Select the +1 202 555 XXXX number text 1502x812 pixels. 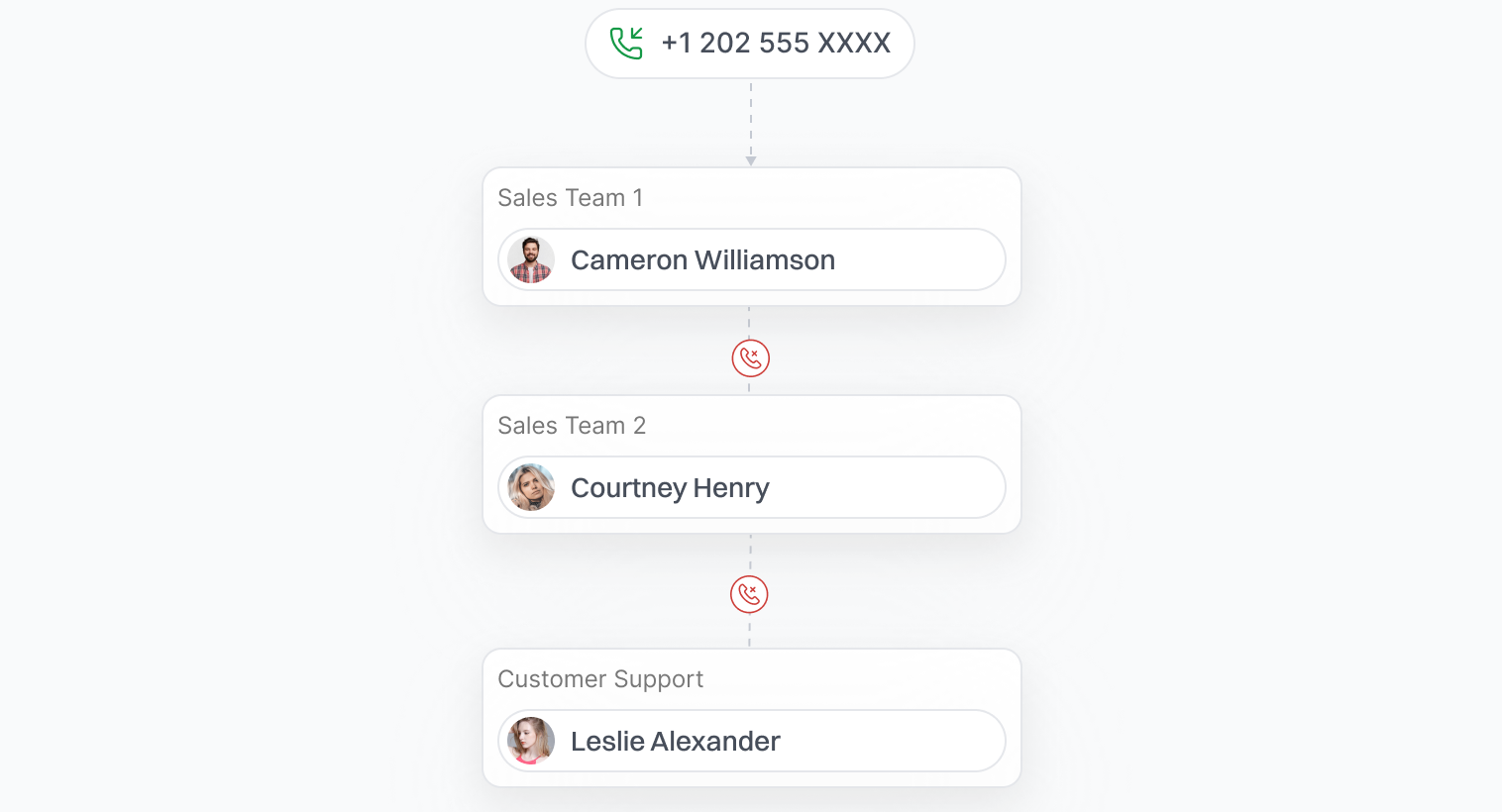pos(776,43)
